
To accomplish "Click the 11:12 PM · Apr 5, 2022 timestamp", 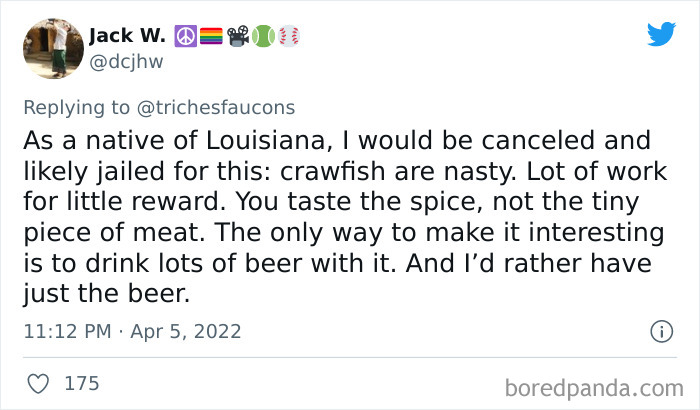I will click(132, 331).
